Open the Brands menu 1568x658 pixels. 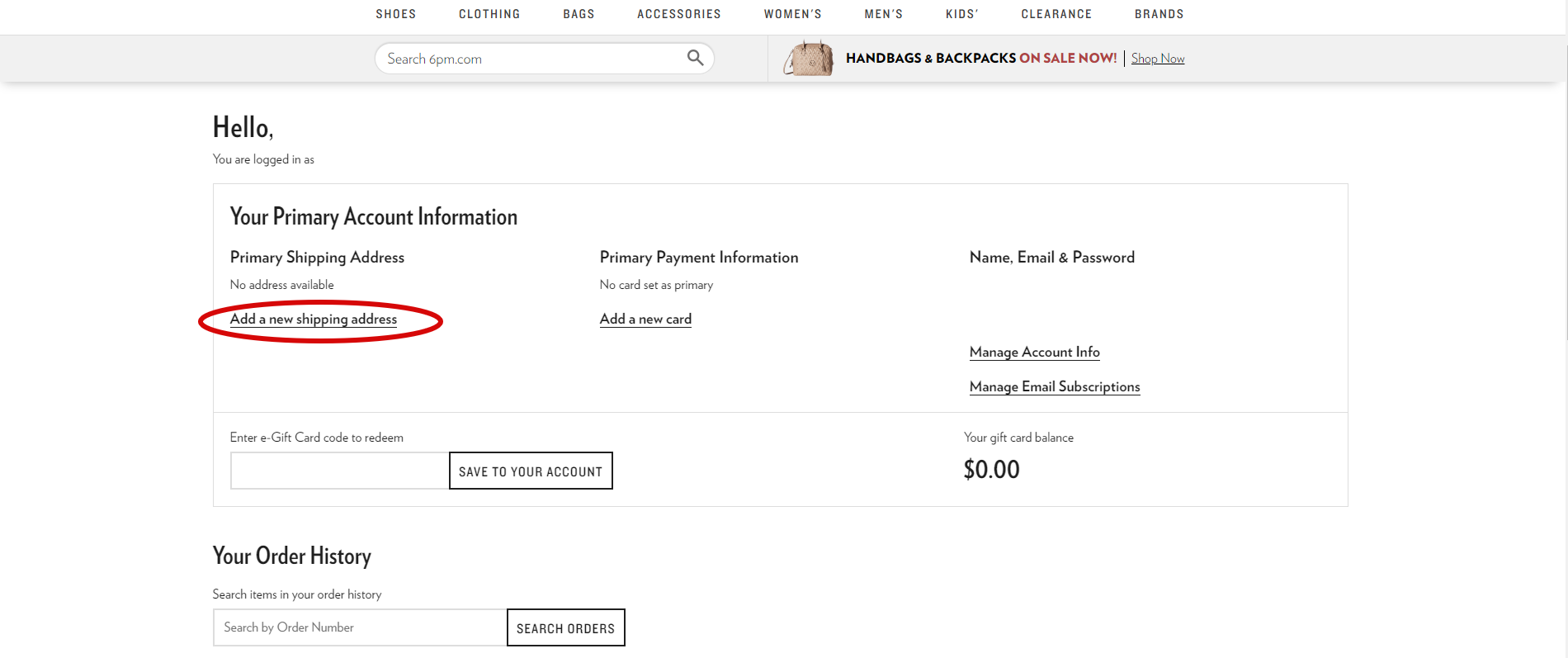tap(1159, 14)
